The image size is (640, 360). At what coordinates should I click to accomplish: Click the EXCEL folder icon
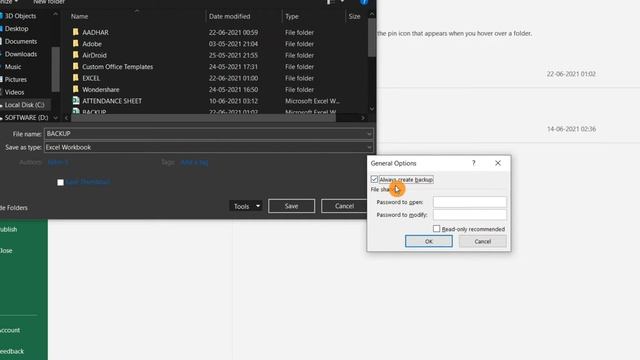[76, 78]
